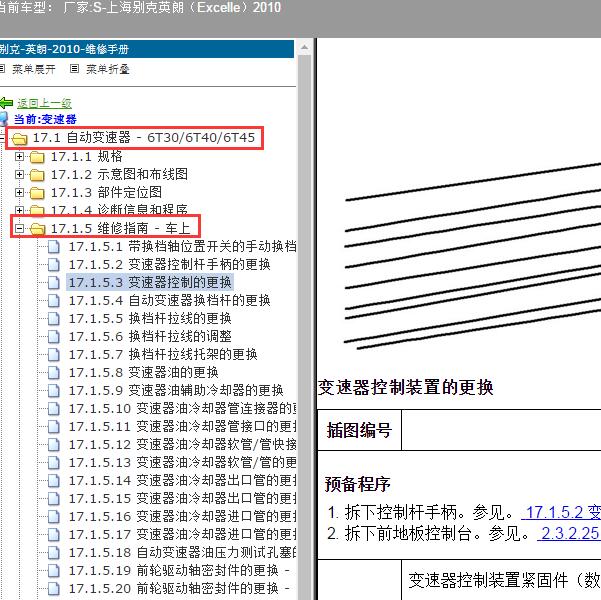601x600 pixels.
Task: Click the page icon of 17.1.5.7
Action: pyautogui.click(x=54, y=355)
